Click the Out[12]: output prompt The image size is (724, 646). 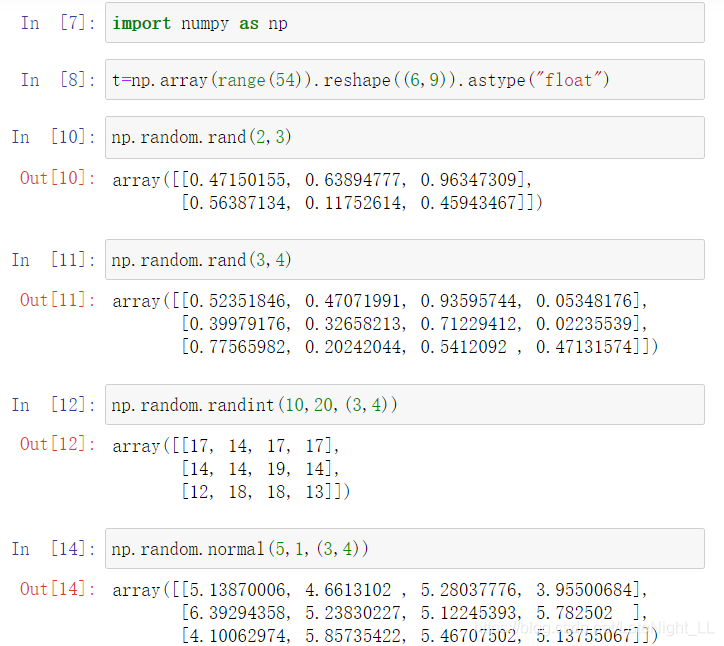coord(58,444)
